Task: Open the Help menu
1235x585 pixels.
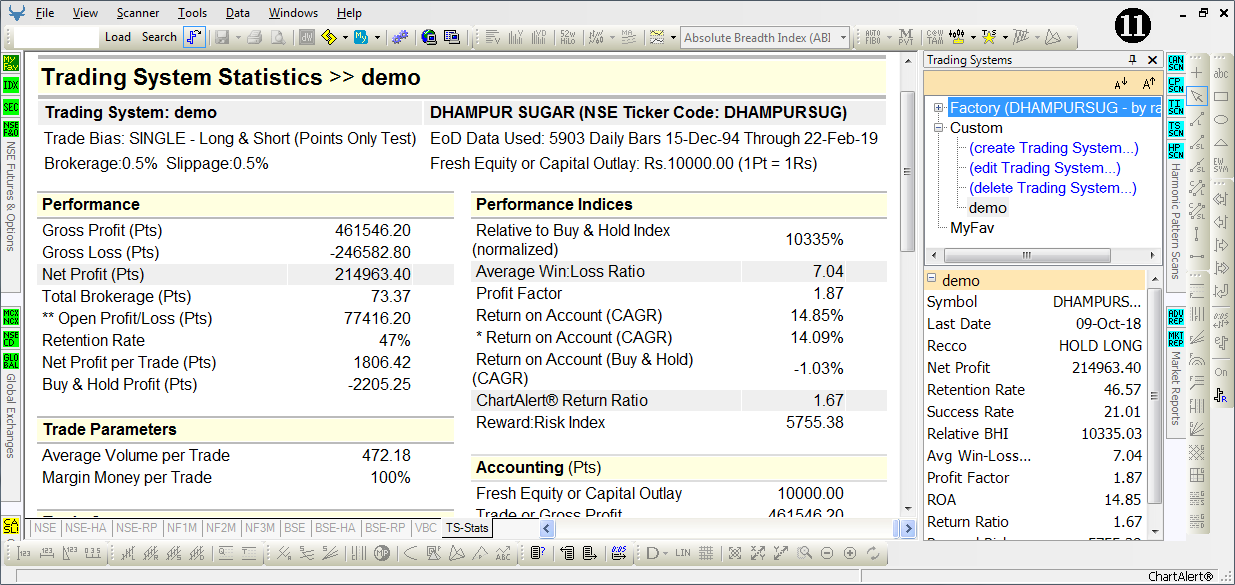Action: [349, 13]
